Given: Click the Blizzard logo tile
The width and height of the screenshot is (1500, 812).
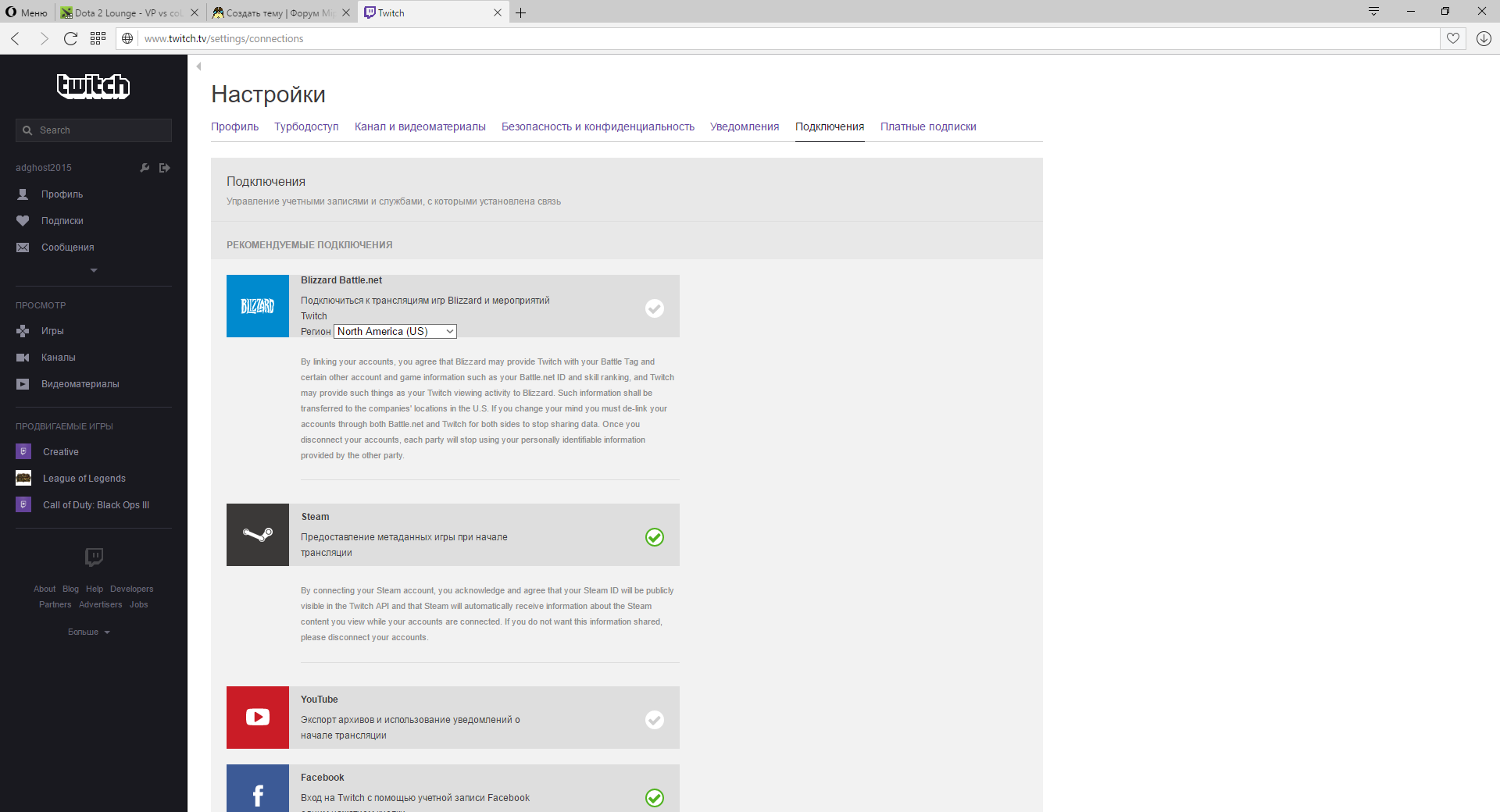Looking at the screenshot, I should click(x=258, y=306).
